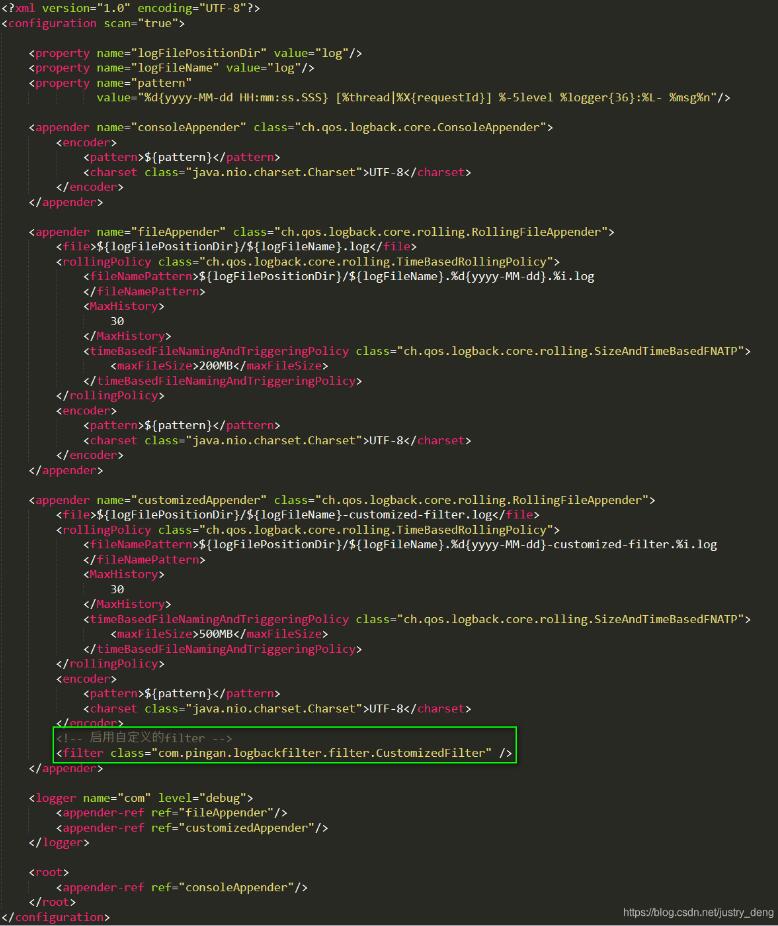This screenshot has height=926, width=778.
Task: Click the CustomizedFilter filter class line
Action: pos(284,753)
